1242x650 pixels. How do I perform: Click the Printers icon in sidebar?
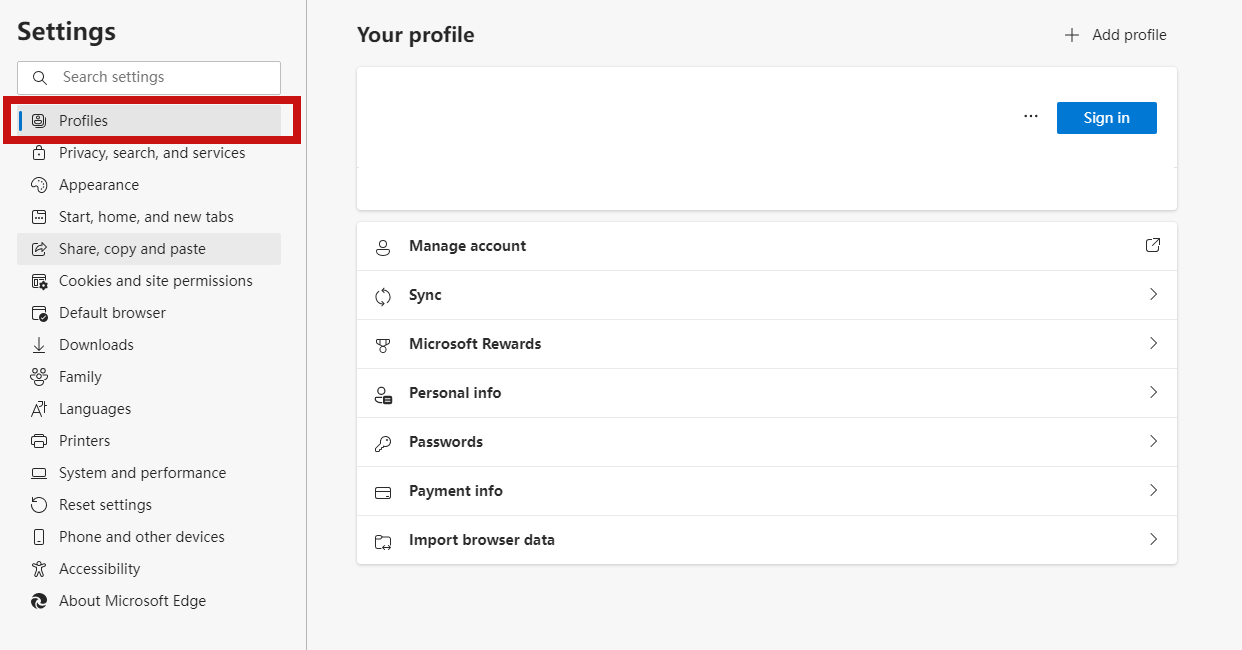[39, 441]
